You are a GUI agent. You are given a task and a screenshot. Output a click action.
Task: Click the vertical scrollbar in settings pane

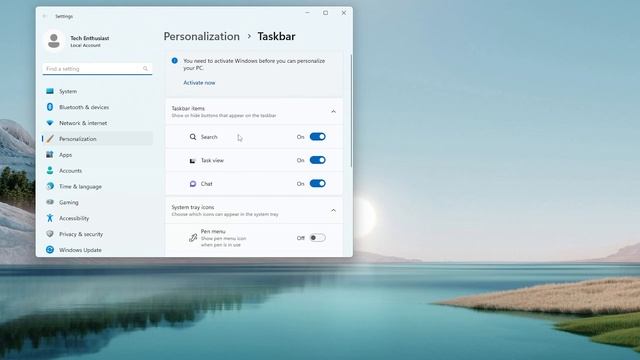(x=351, y=110)
